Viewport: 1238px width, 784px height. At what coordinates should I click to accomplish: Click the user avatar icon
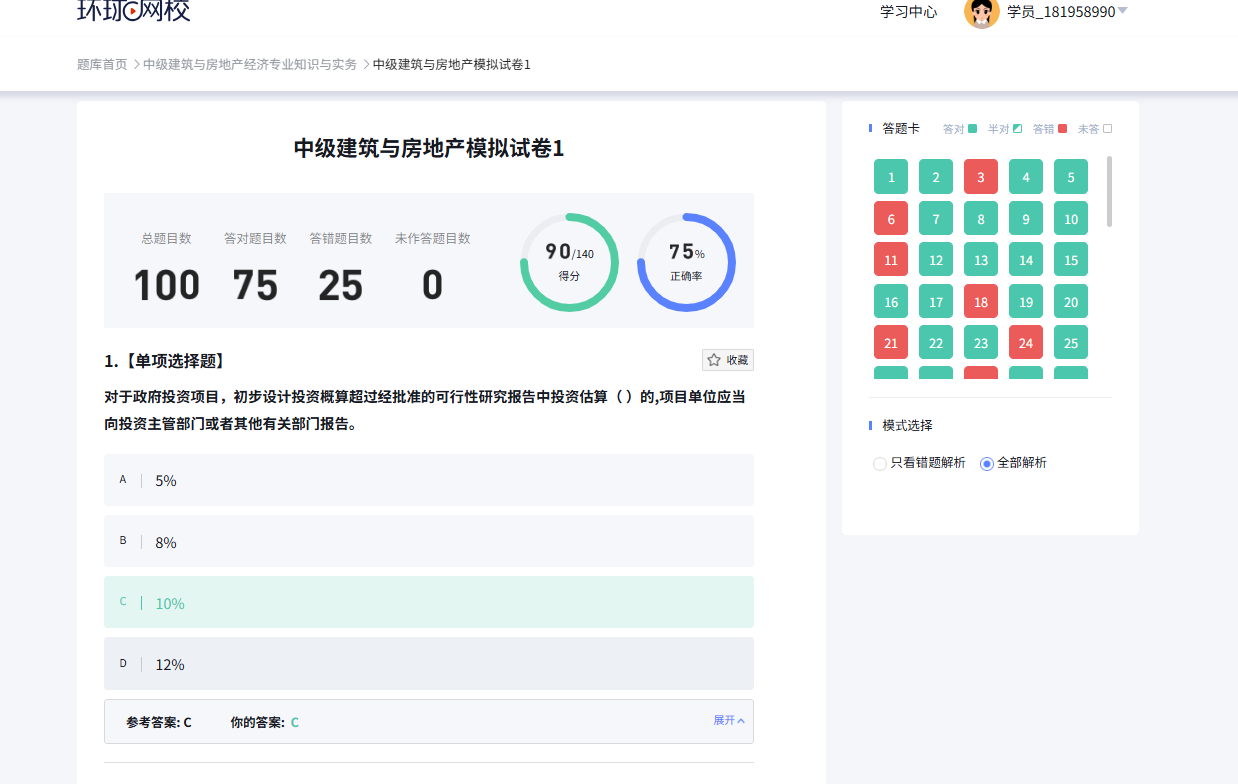981,12
